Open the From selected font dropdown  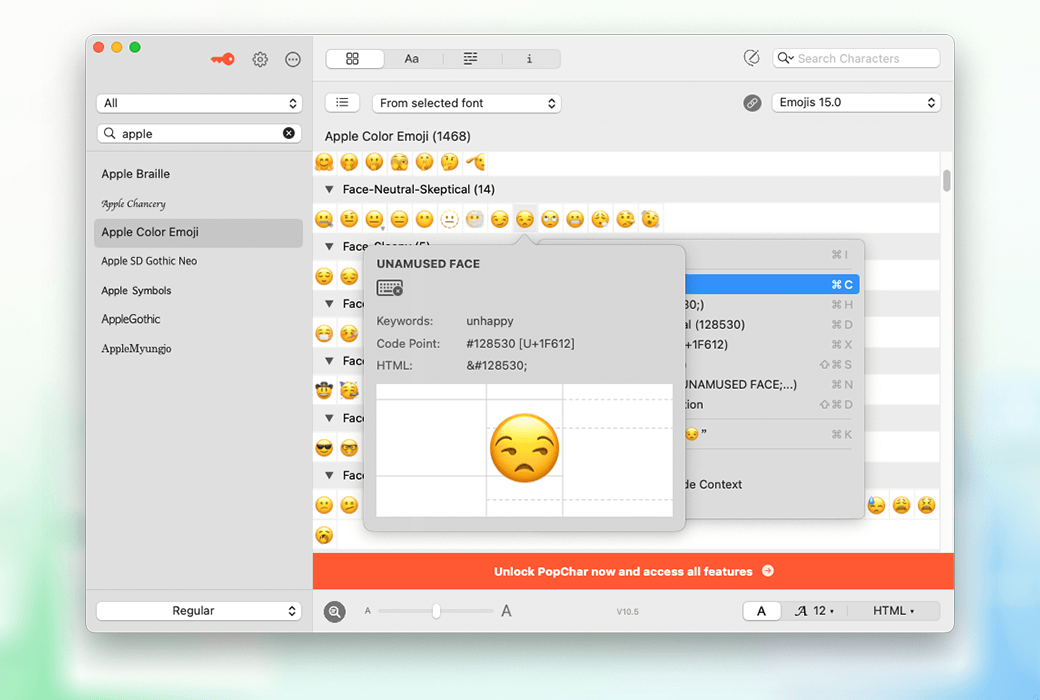pyautogui.click(x=466, y=103)
